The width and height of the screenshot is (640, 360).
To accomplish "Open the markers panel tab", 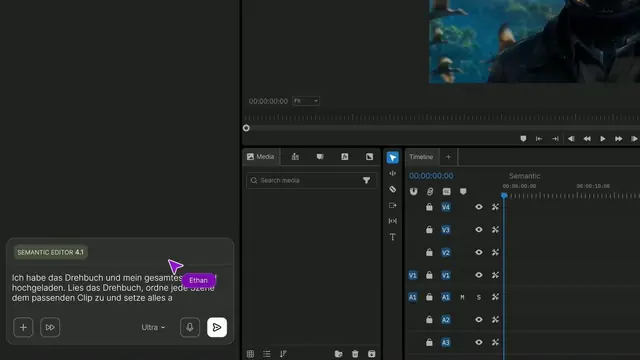I will pos(320,157).
